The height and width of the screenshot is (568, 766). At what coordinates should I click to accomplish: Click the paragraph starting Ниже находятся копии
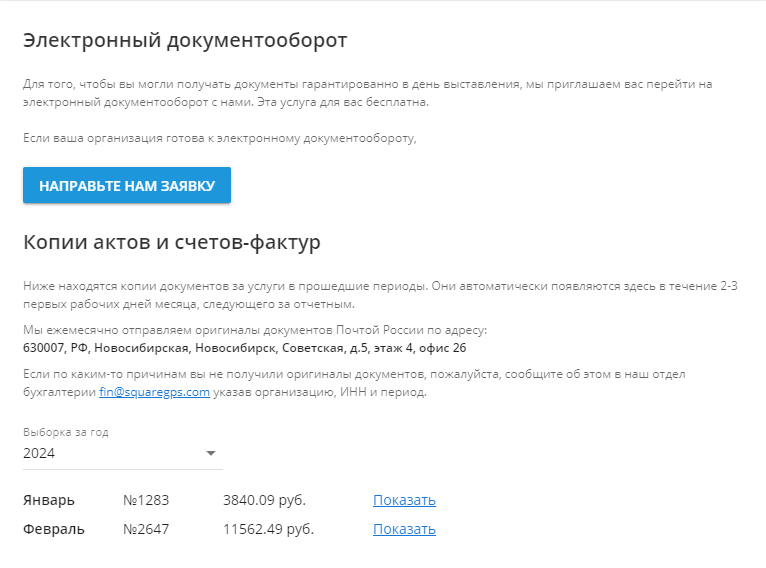[380, 295]
